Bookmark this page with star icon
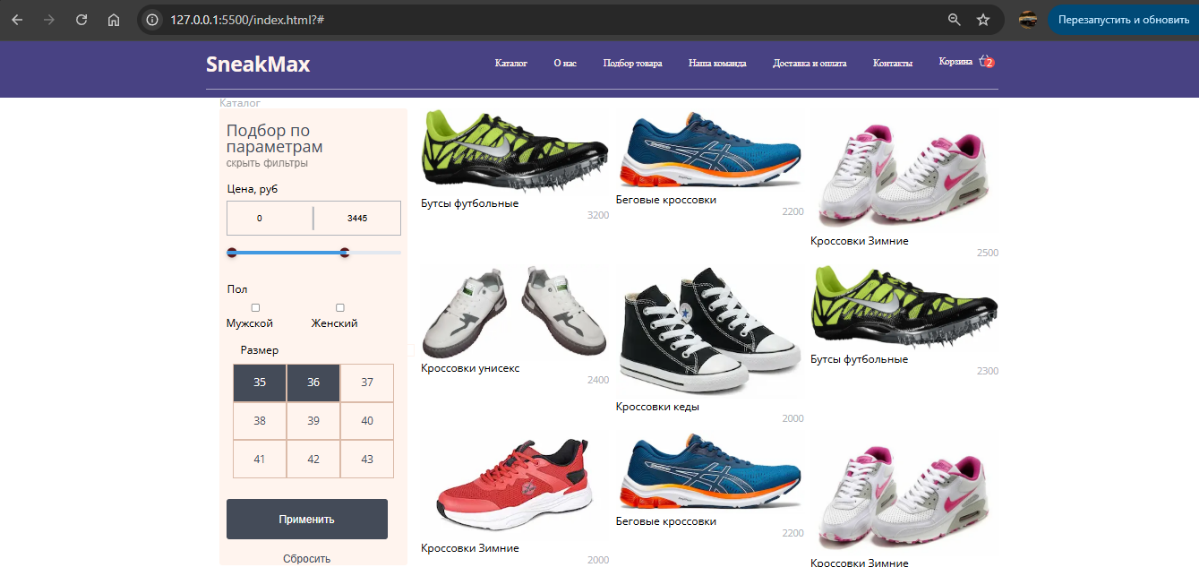This screenshot has width=1199, height=567. [x=983, y=20]
